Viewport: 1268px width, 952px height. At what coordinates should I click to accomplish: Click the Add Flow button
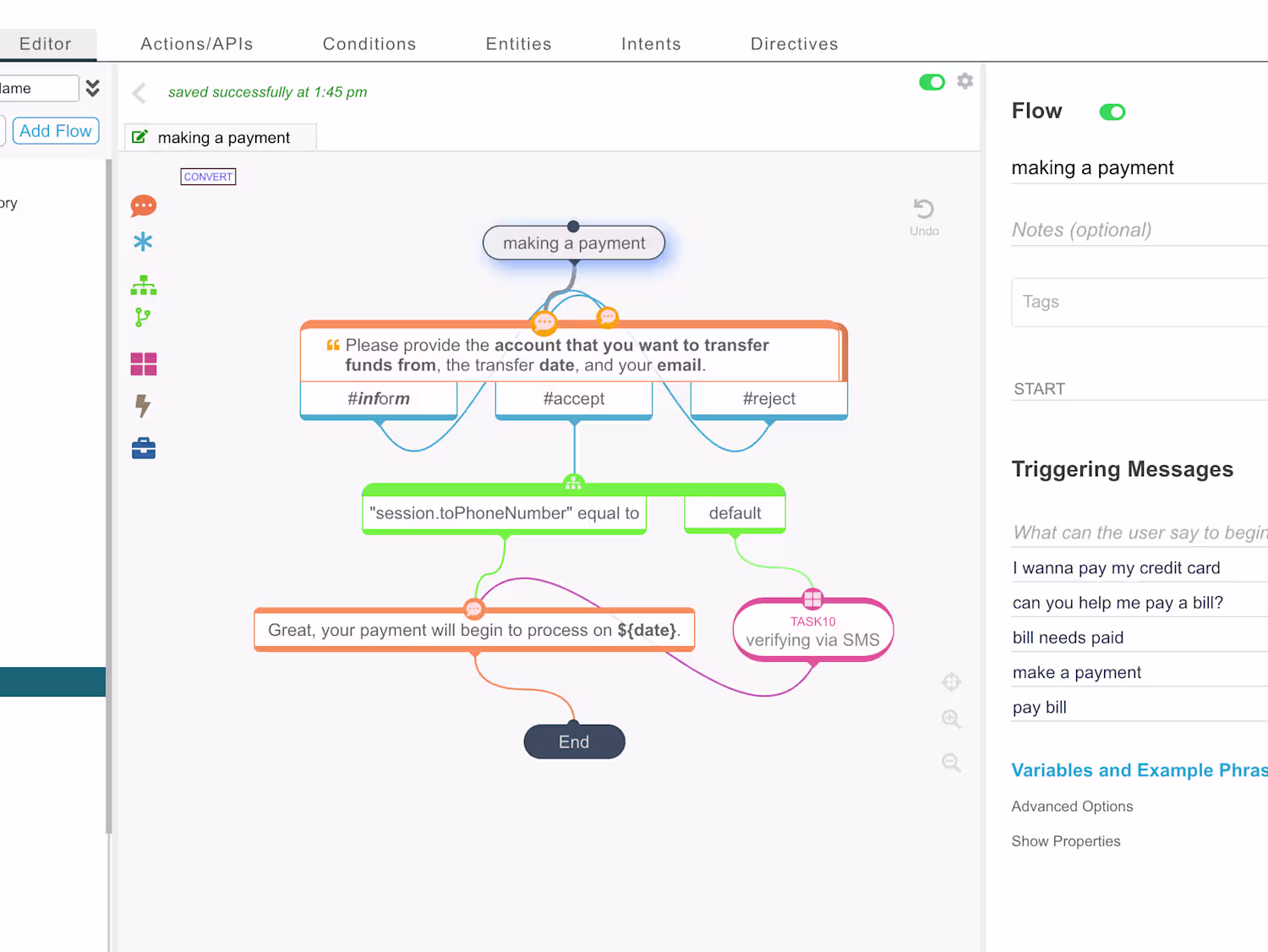click(56, 131)
